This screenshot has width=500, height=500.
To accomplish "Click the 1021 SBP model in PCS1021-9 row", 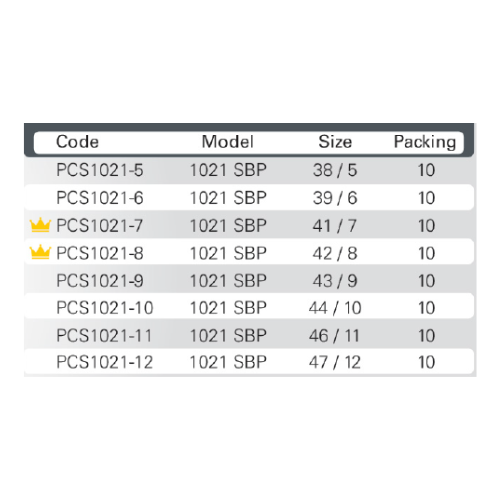I will [228, 281].
